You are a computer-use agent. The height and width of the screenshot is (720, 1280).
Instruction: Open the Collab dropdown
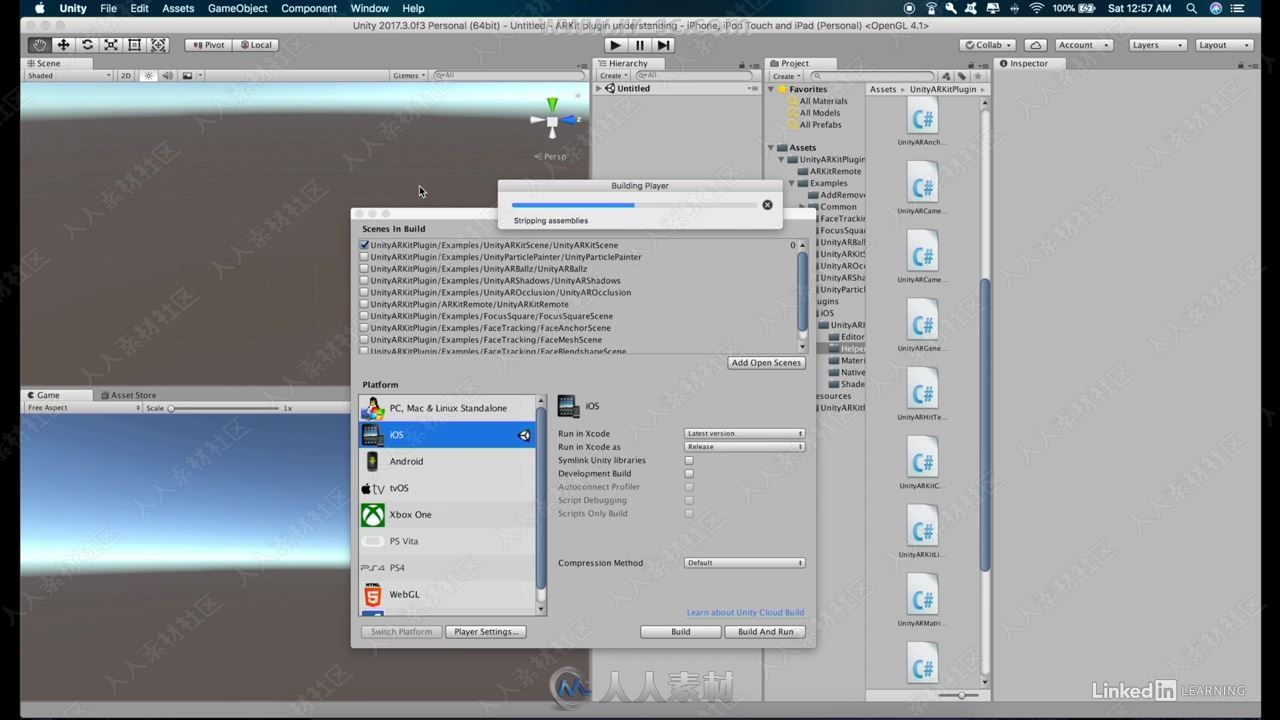point(988,45)
